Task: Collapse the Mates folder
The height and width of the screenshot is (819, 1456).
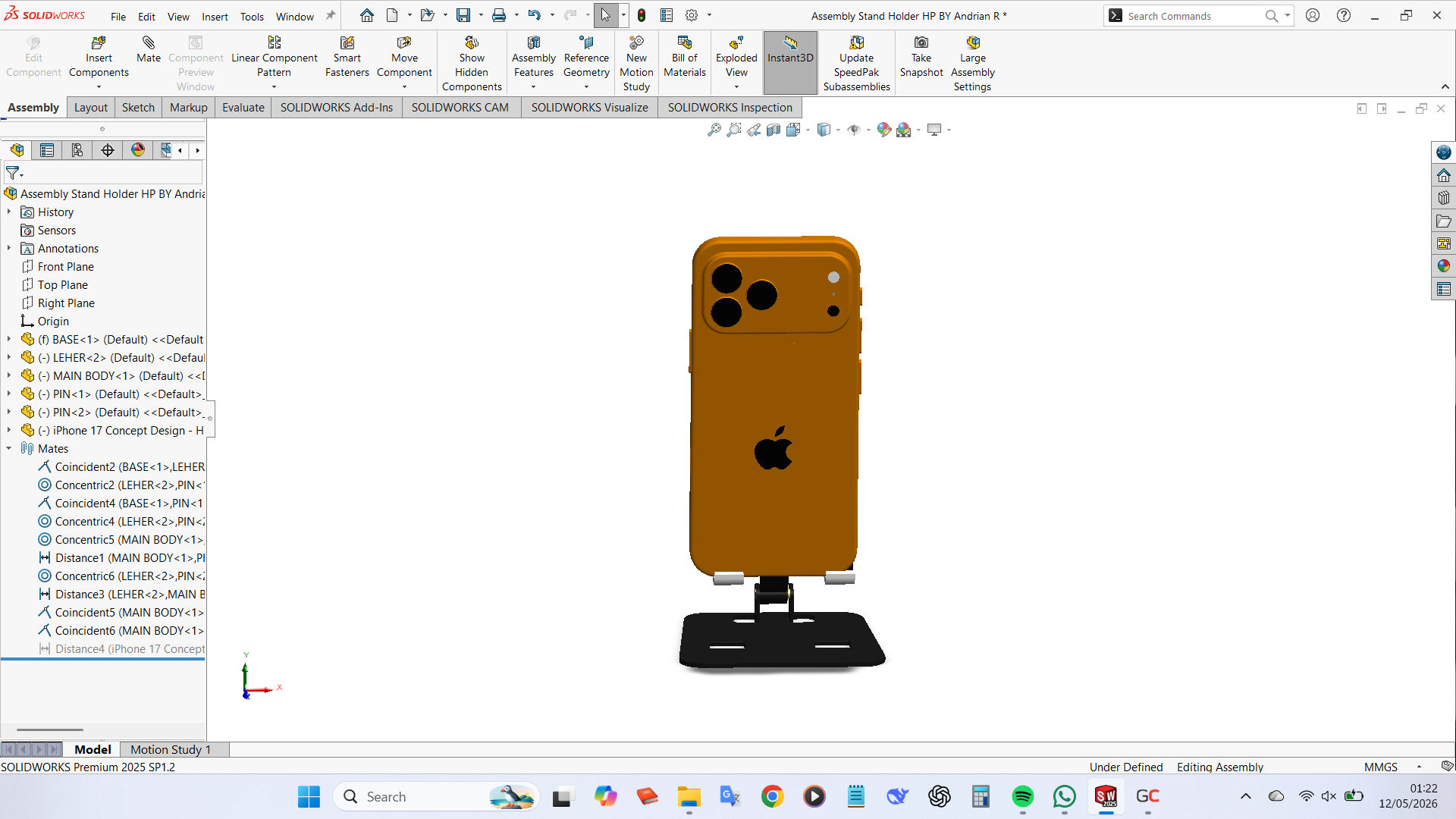Action: [9, 449]
